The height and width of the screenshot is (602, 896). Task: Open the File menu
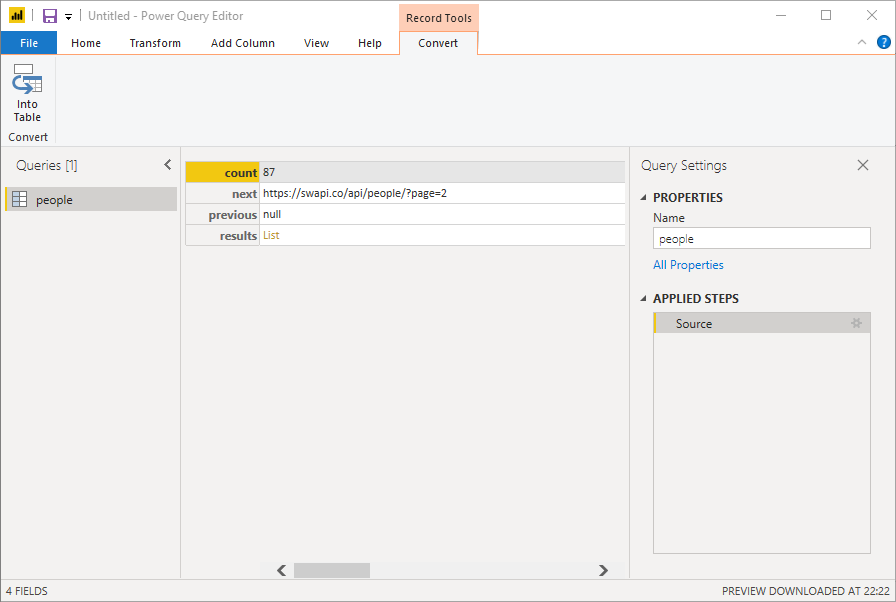tap(29, 43)
